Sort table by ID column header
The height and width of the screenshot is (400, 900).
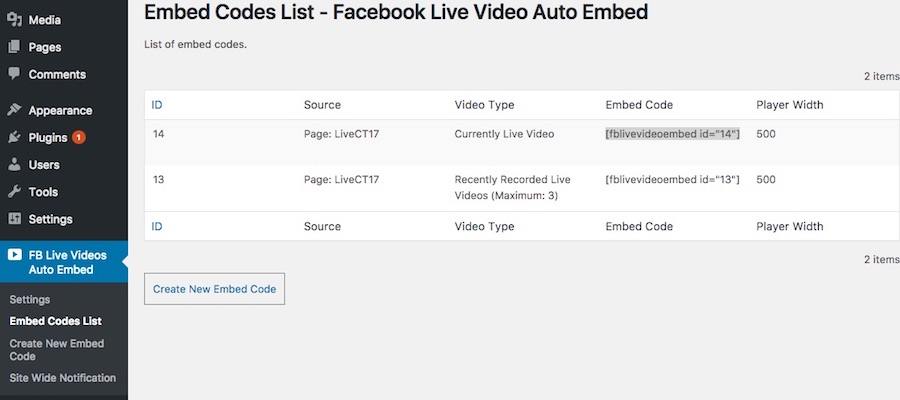157,105
